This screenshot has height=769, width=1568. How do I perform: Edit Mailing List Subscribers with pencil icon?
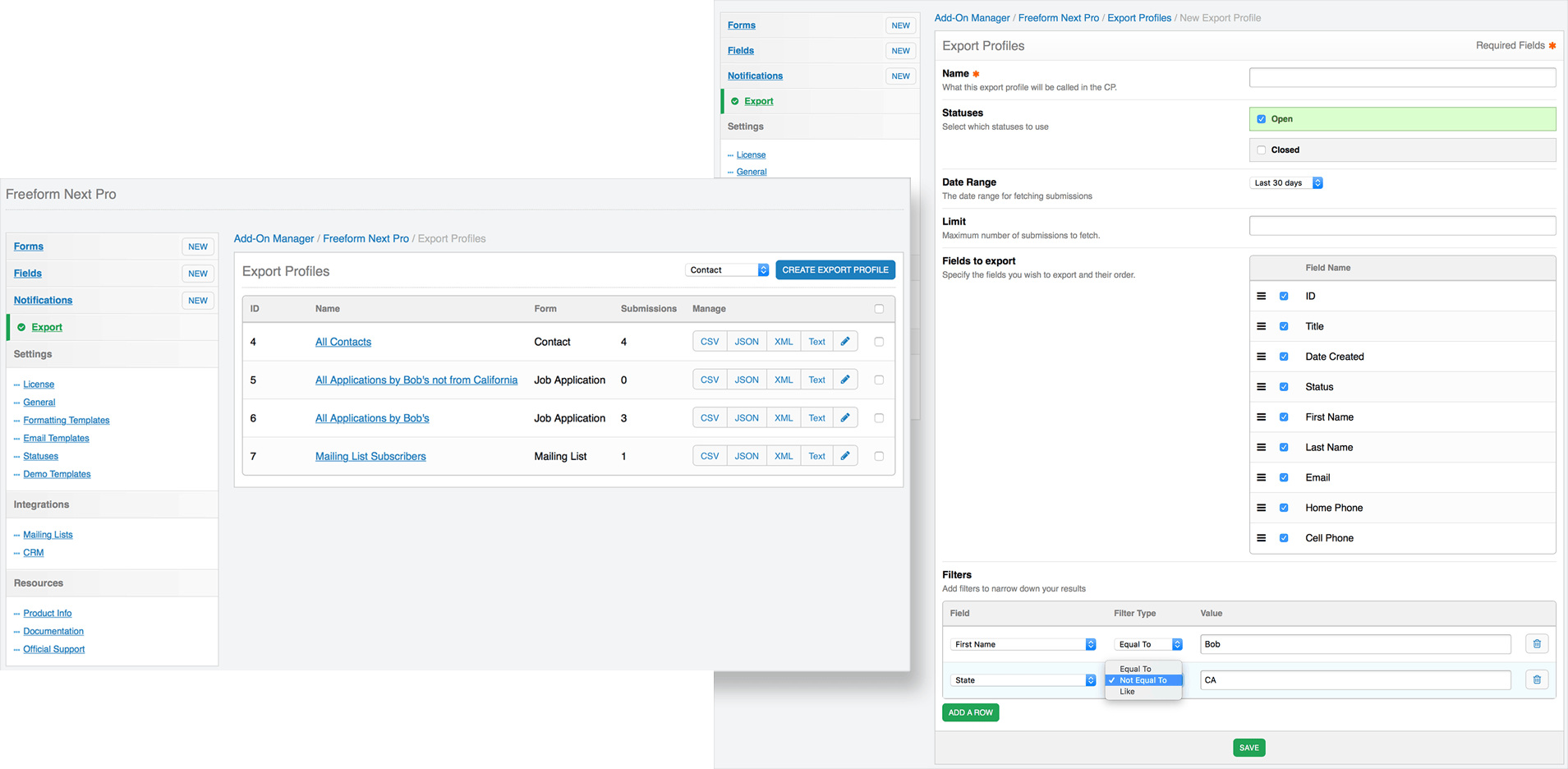845,456
